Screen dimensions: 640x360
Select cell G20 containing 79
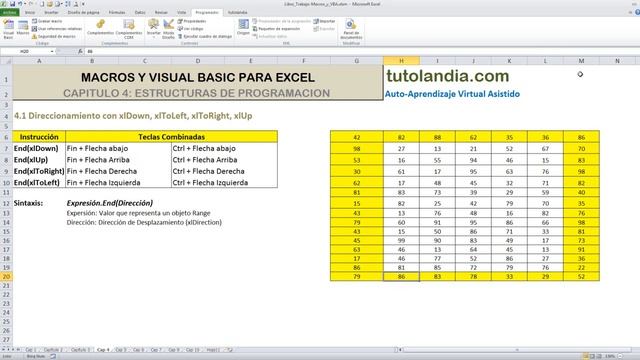[357, 276]
